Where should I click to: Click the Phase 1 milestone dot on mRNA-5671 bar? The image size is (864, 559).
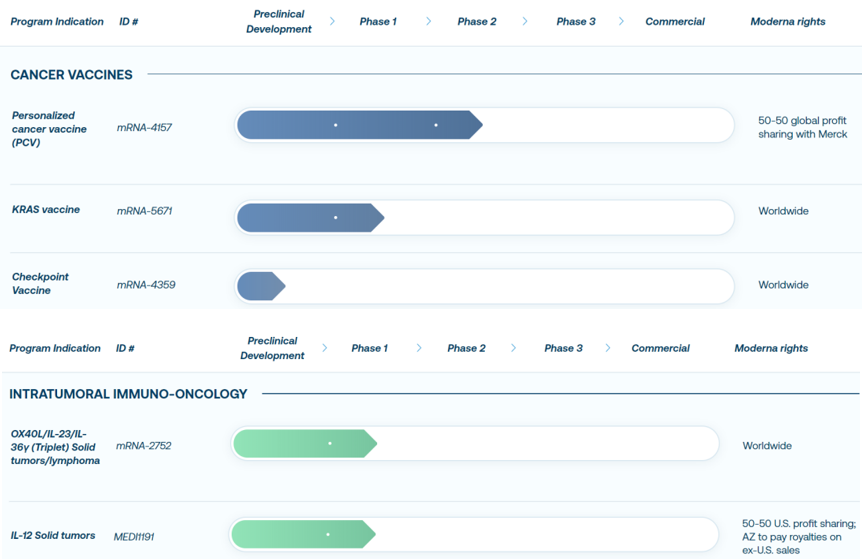336,217
